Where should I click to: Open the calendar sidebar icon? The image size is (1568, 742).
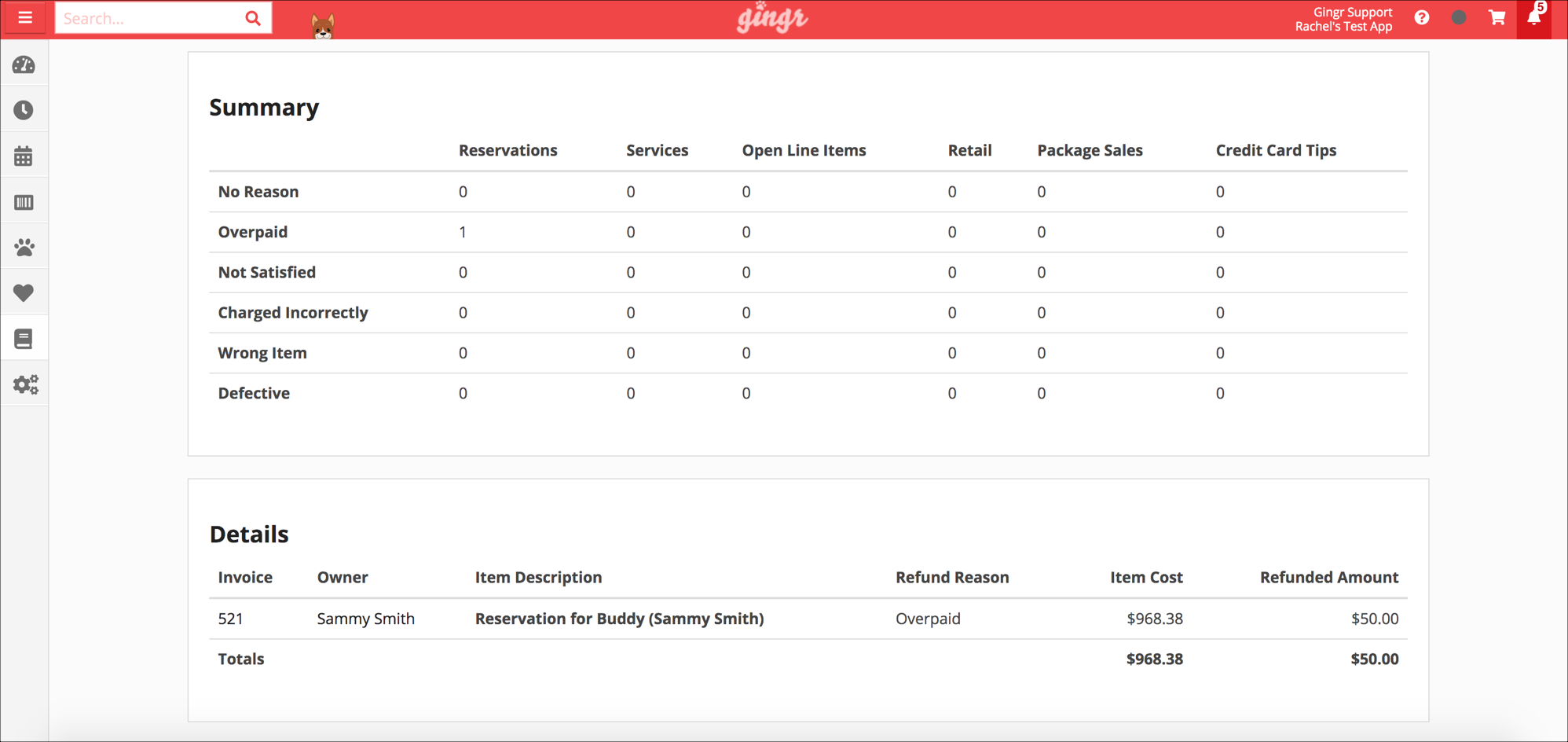24,156
